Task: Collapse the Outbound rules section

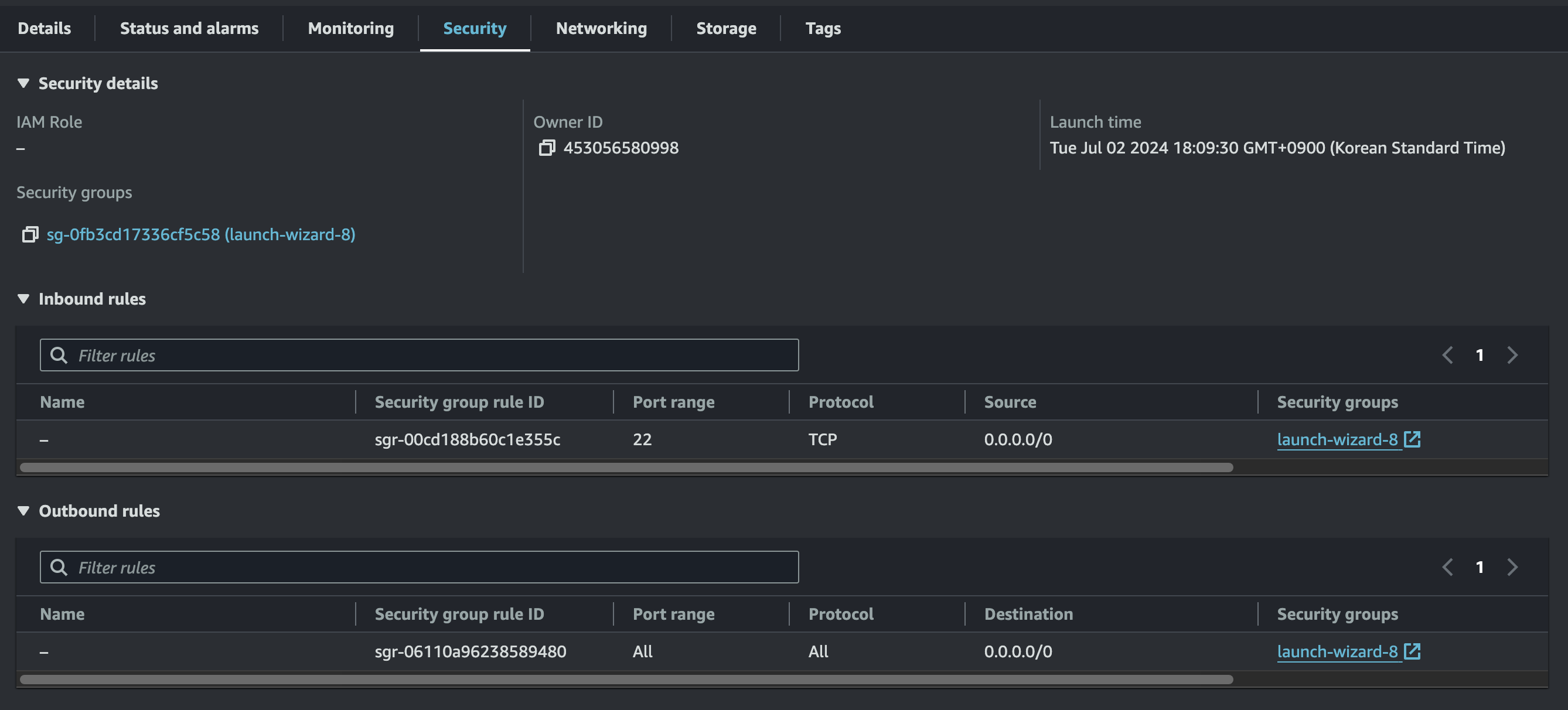Action: point(23,511)
